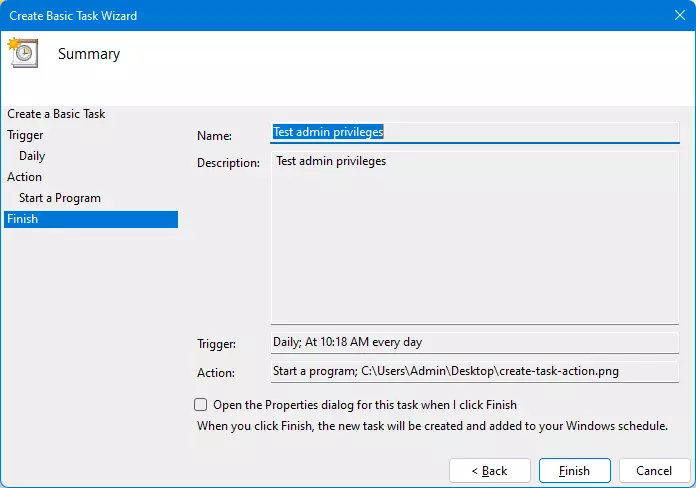Click the Name: label
The width and height of the screenshot is (696, 488).
coord(214,135)
